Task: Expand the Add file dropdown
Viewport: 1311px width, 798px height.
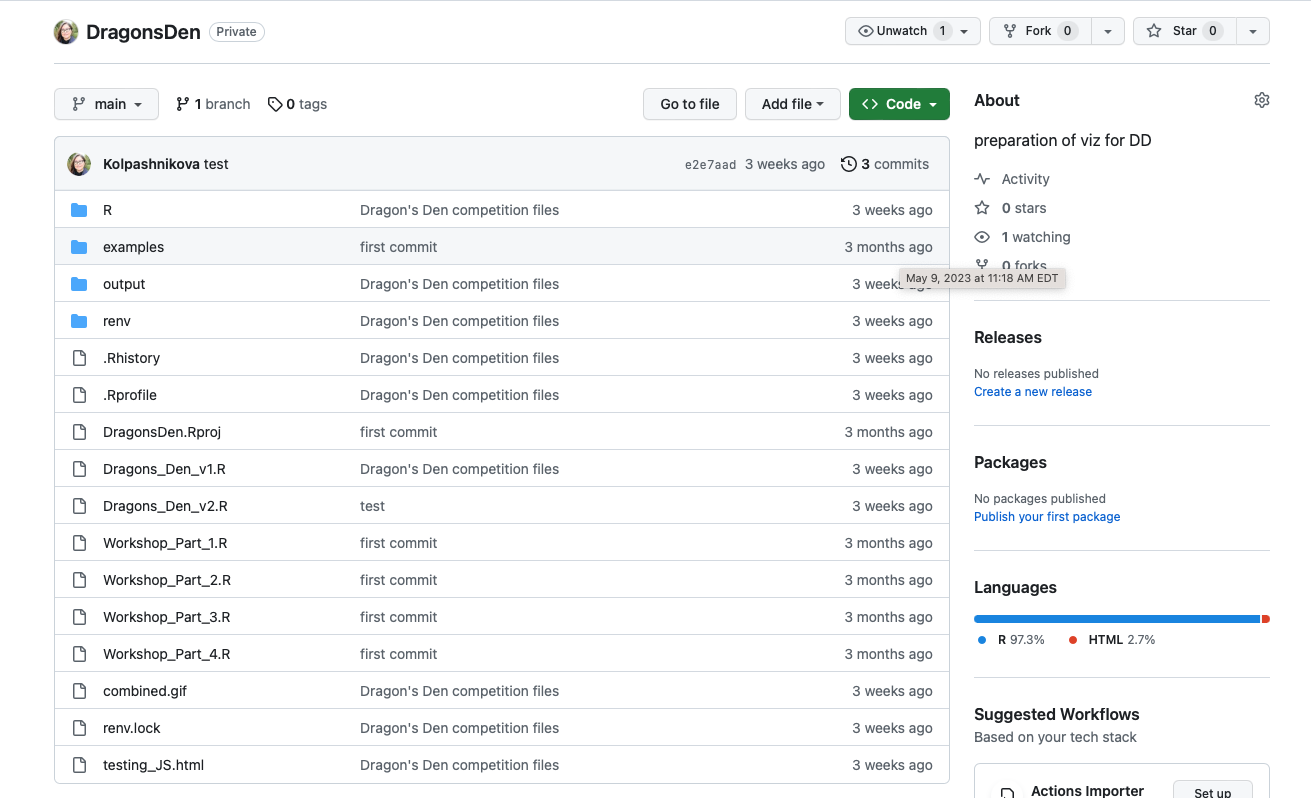Action: pos(793,104)
